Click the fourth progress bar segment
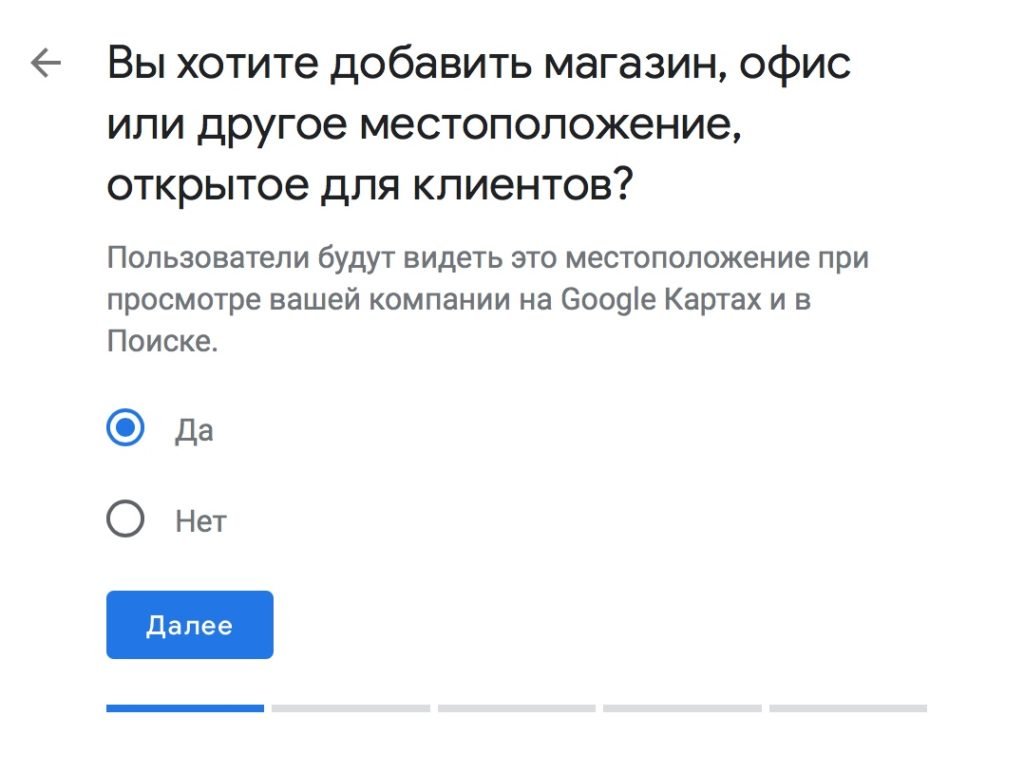The image size is (1024, 773). (x=685, y=709)
